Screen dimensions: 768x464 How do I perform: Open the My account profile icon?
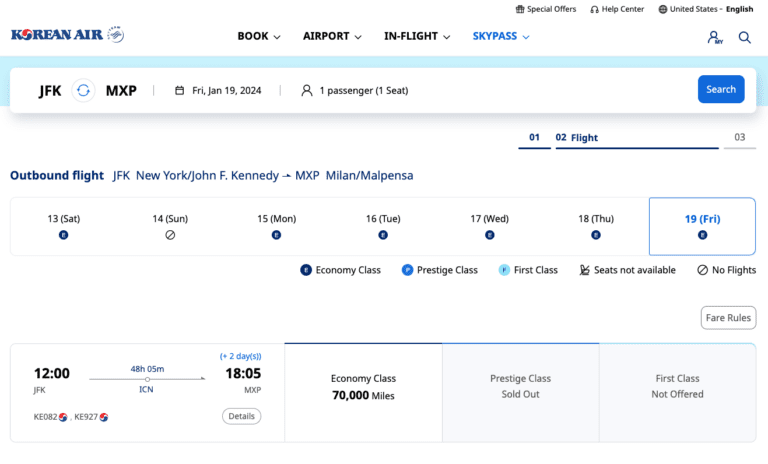(x=714, y=37)
